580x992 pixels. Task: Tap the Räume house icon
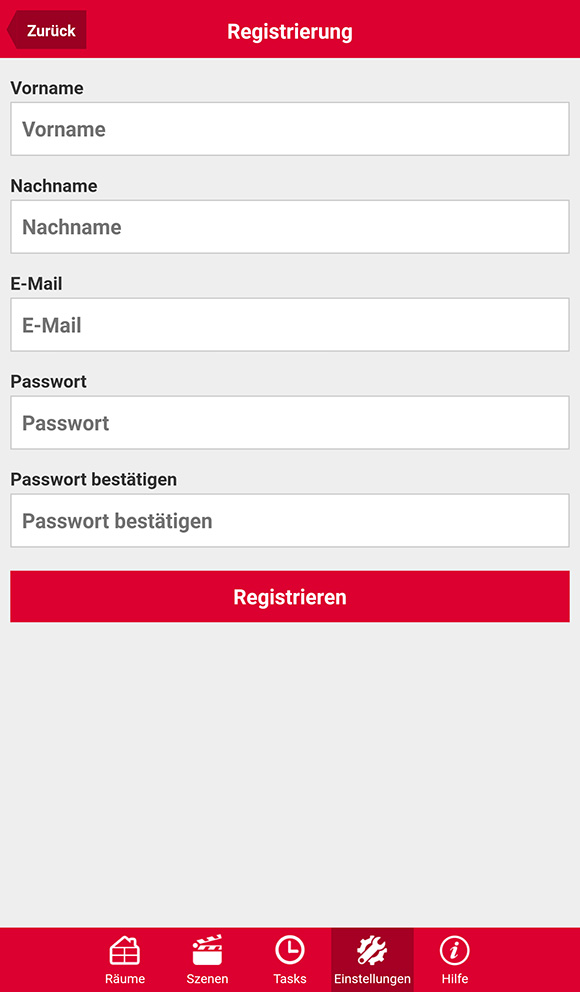(x=125, y=951)
